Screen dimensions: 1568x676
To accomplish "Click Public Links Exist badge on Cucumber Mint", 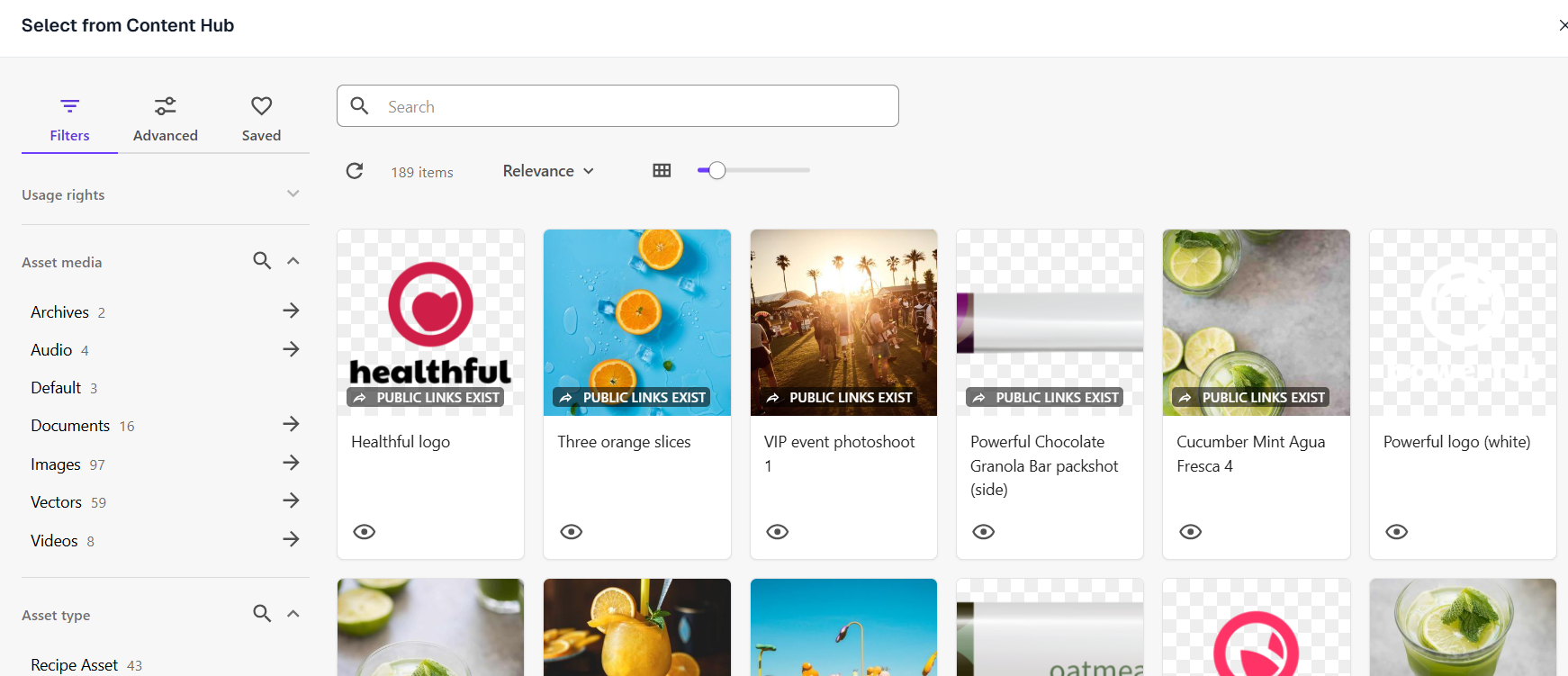I will click(x=1251, y=397).
